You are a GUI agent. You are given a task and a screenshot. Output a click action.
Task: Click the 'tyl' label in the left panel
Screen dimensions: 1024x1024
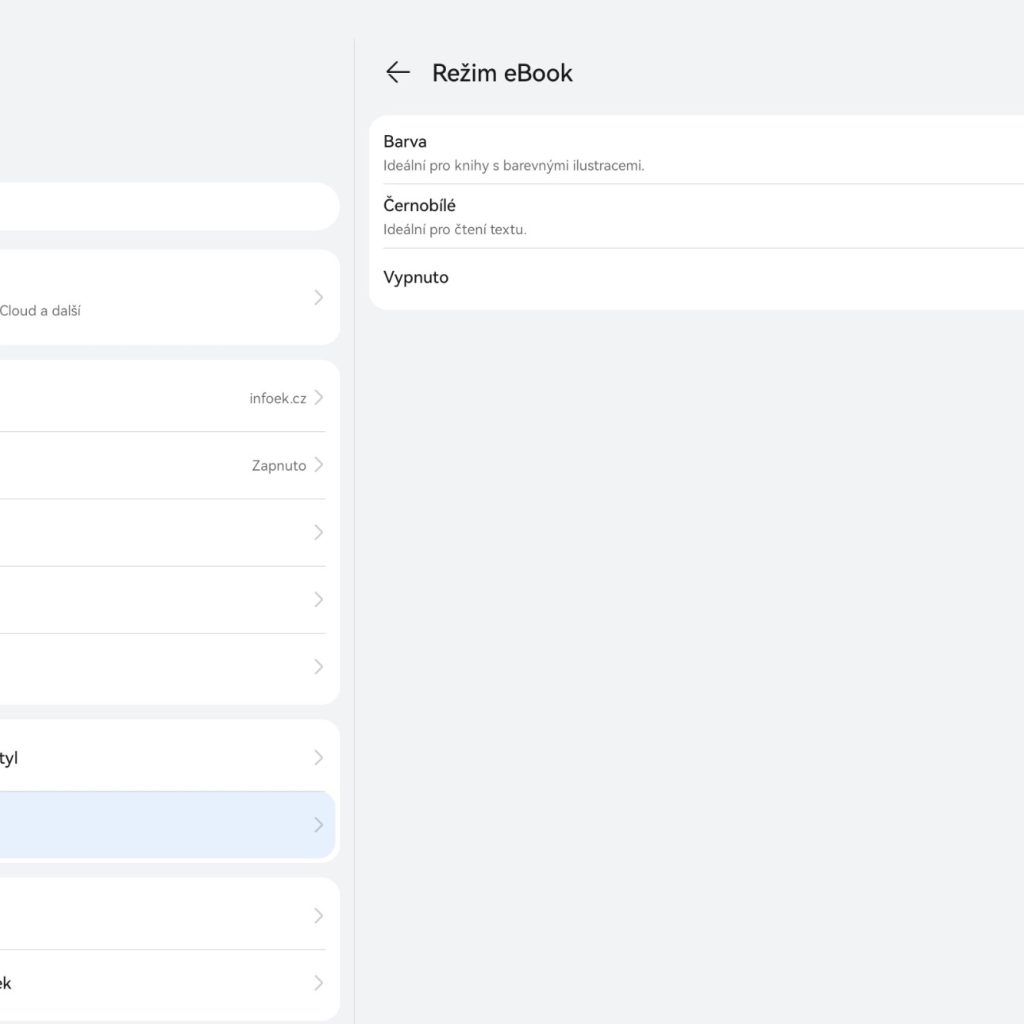pos(8,758)
